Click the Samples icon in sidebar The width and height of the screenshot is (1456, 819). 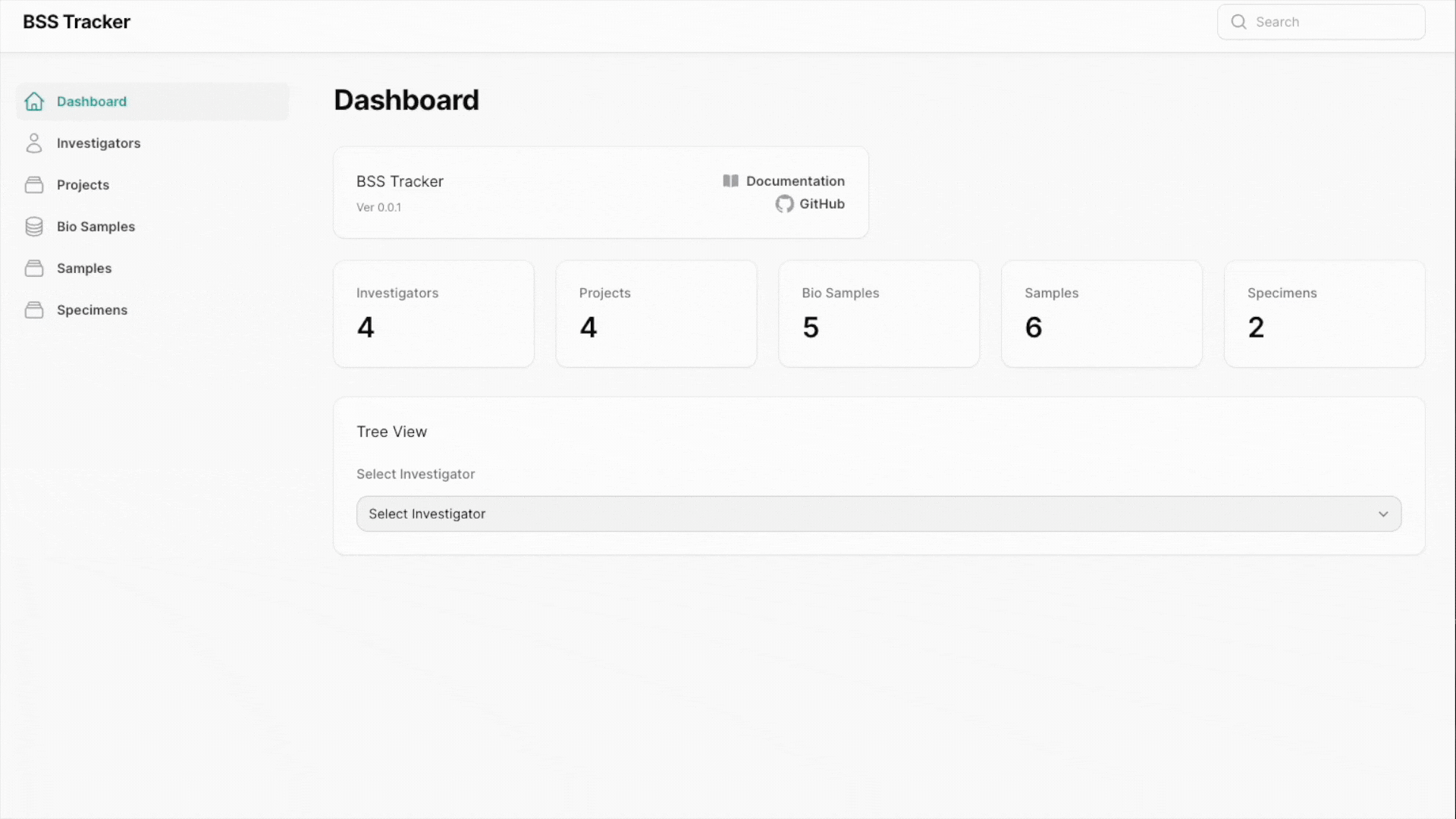coord(34,268)
